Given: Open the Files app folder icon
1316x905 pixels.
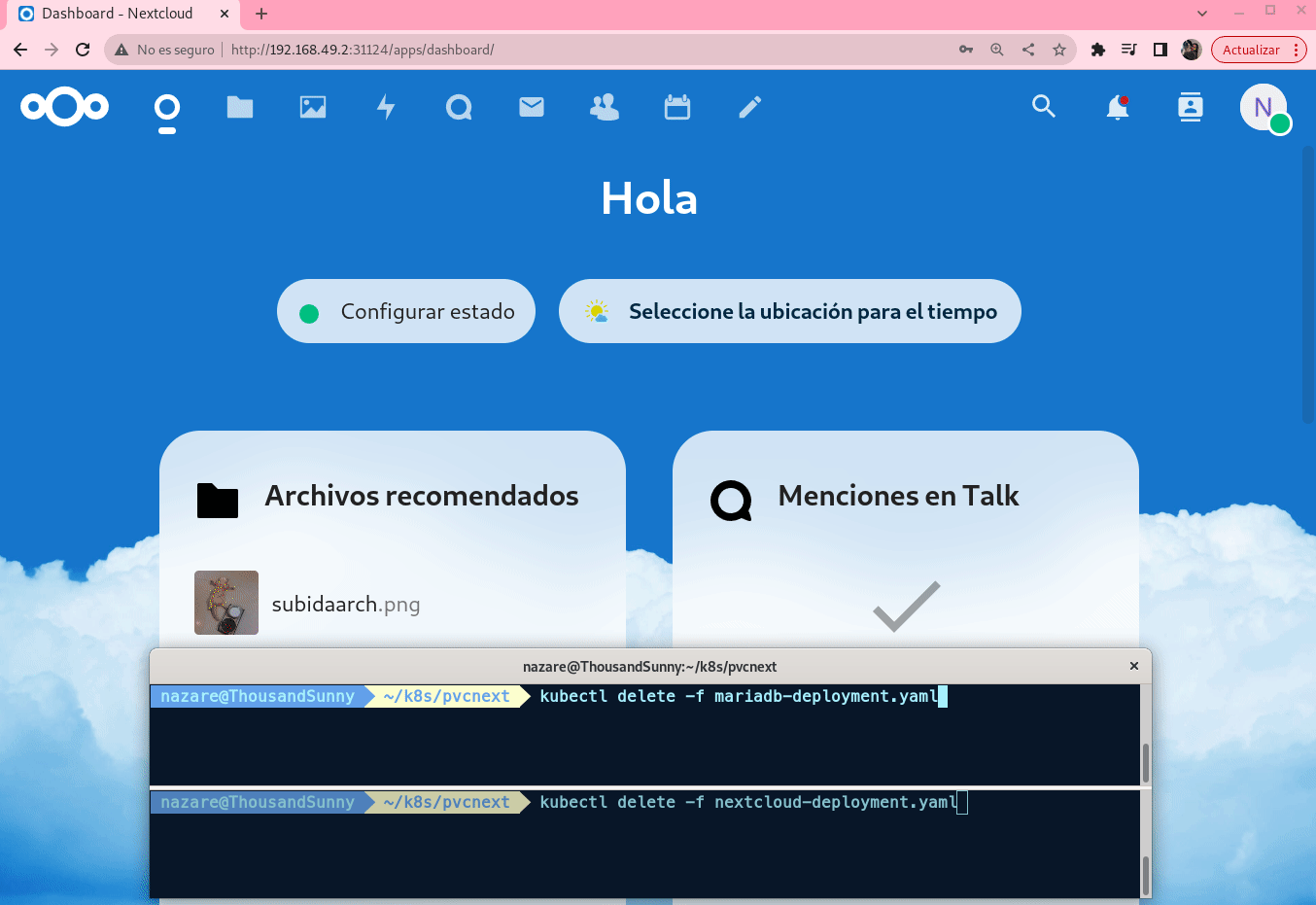Looking at the screenshot, I should [240, 107].
